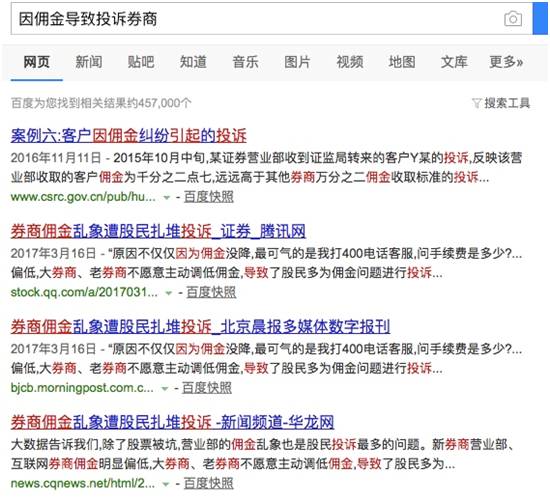Open the 北京晨报多媒体数字报刊 result link
Image resolution: width=550 pixels, height=502 pixels.
(200, 327)
